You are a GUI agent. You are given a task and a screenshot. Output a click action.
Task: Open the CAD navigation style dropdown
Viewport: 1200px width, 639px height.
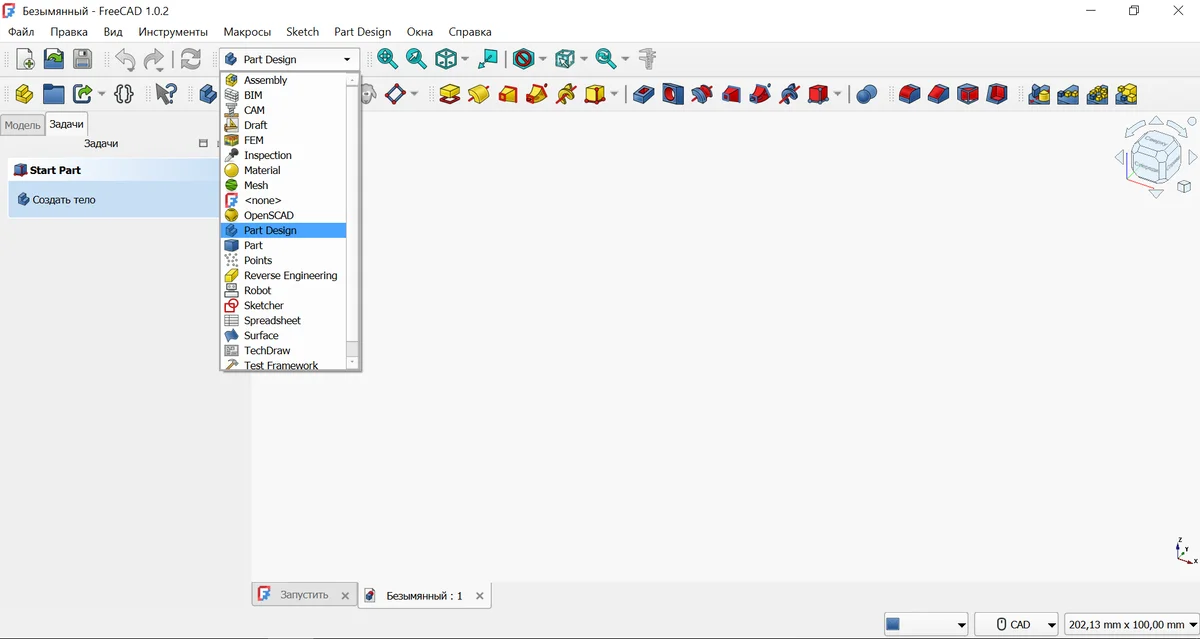click(1016, 624)
